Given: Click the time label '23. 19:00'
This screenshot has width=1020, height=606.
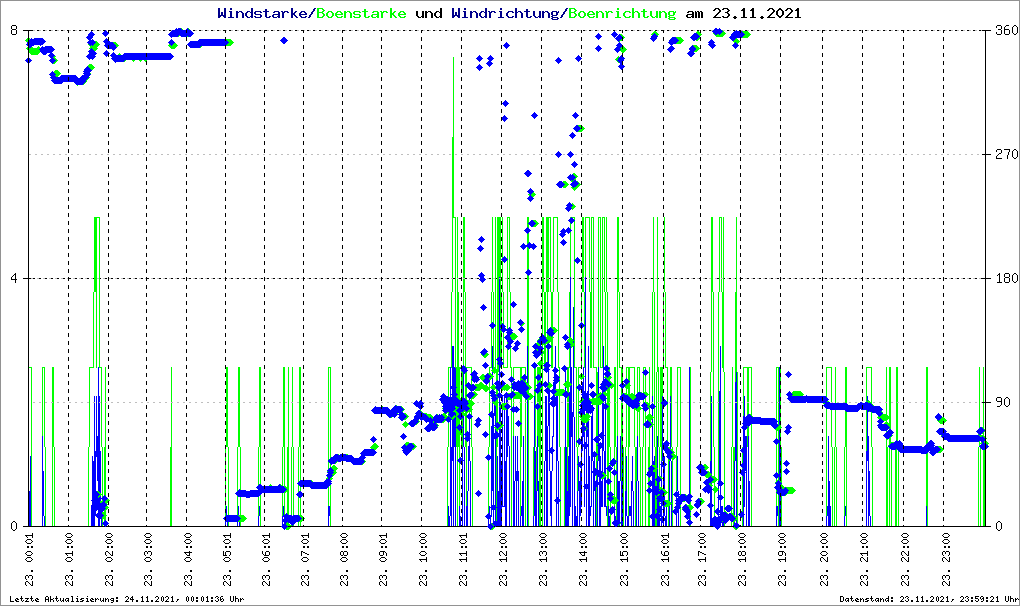Looking at the screenshot, I should [x=782, y=560].
